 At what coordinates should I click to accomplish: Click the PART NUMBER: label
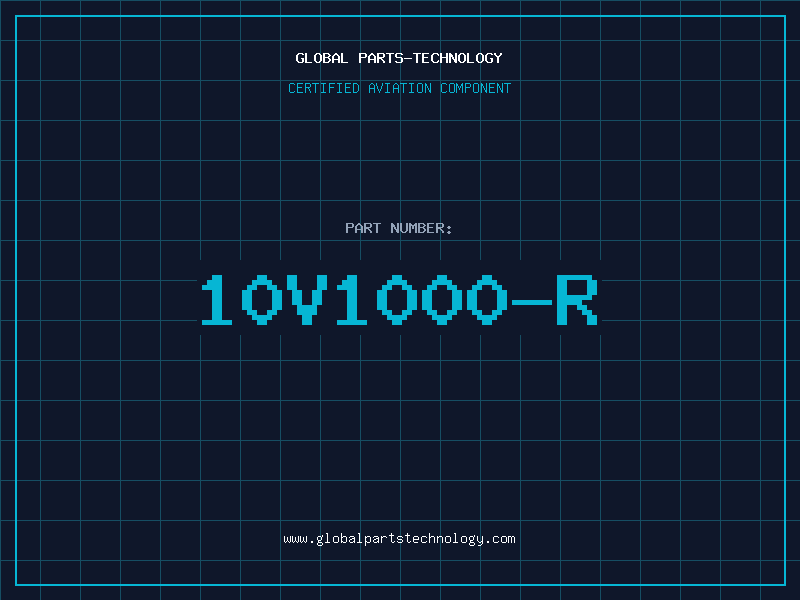(x=399, y=228)
